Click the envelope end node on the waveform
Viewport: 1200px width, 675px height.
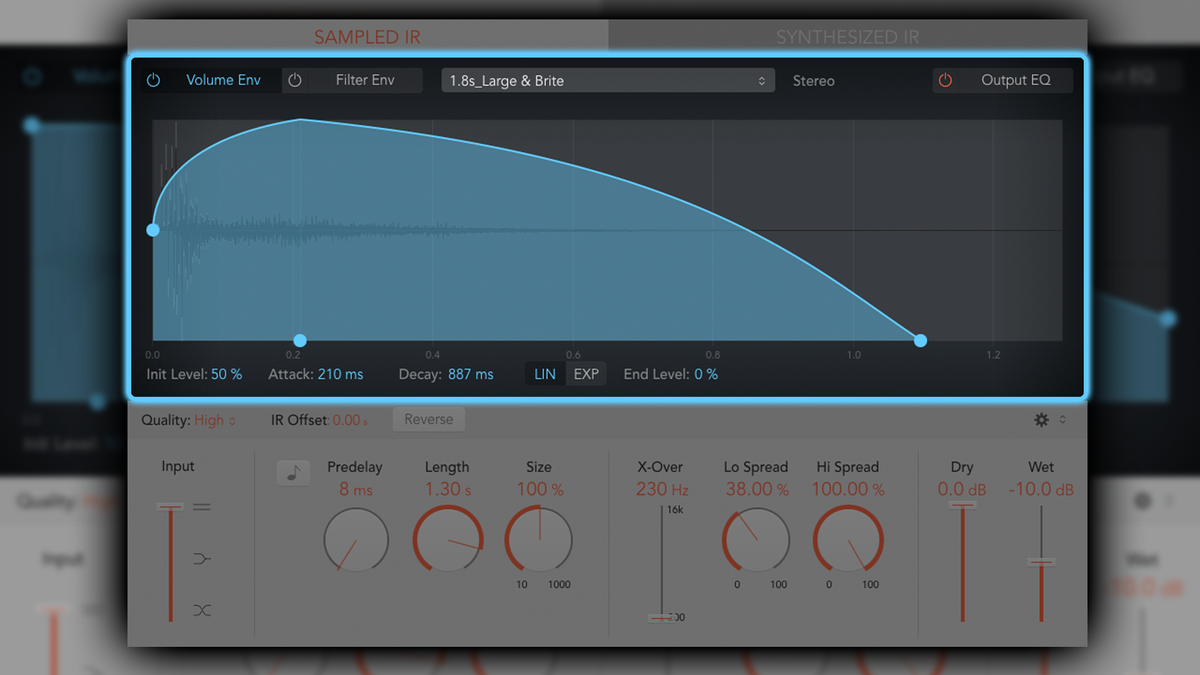click(919, 341)
